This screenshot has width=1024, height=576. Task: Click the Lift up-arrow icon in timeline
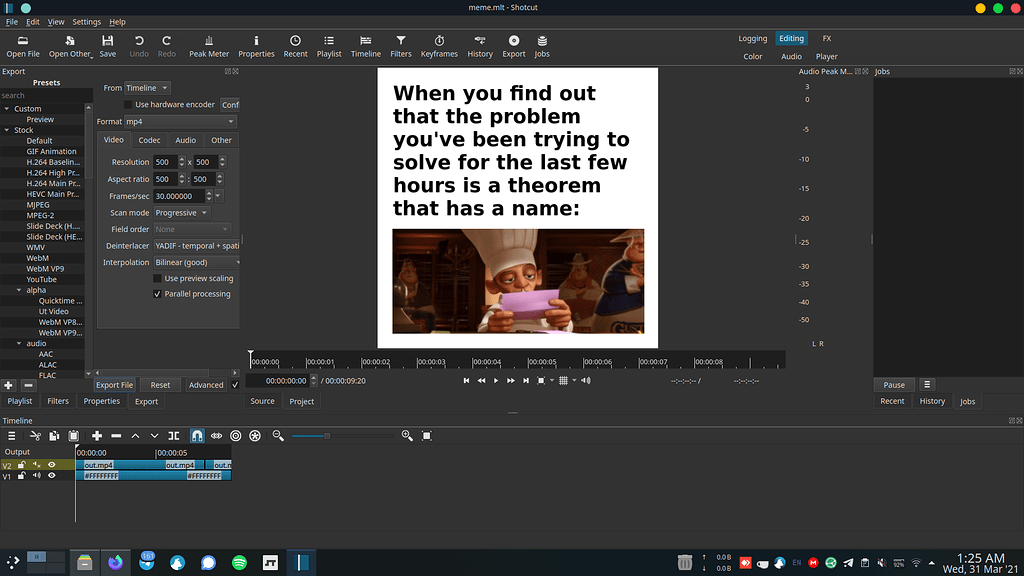135,436
